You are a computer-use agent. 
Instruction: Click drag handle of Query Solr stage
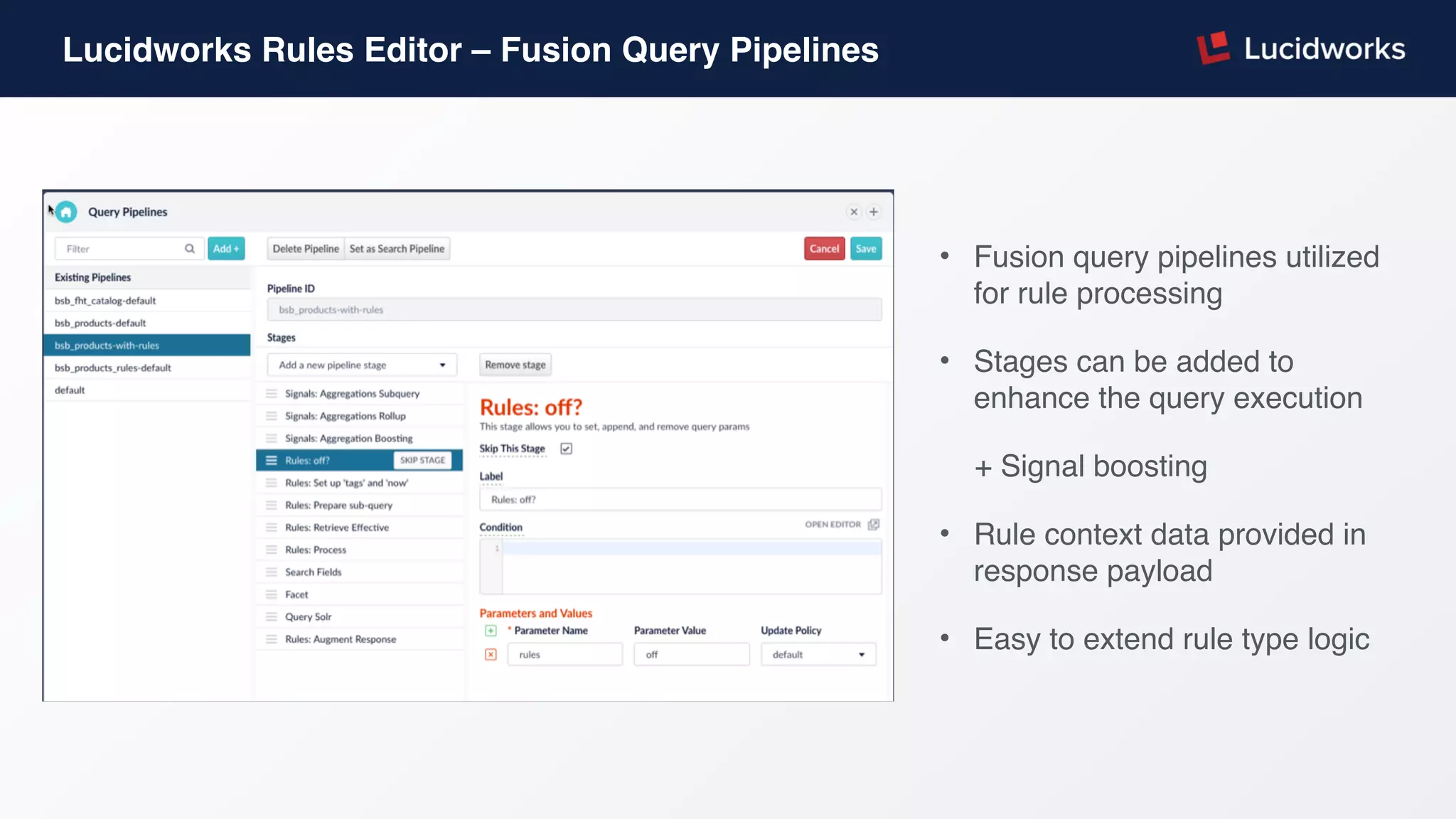pyautogui.click(x=272, y=617)
